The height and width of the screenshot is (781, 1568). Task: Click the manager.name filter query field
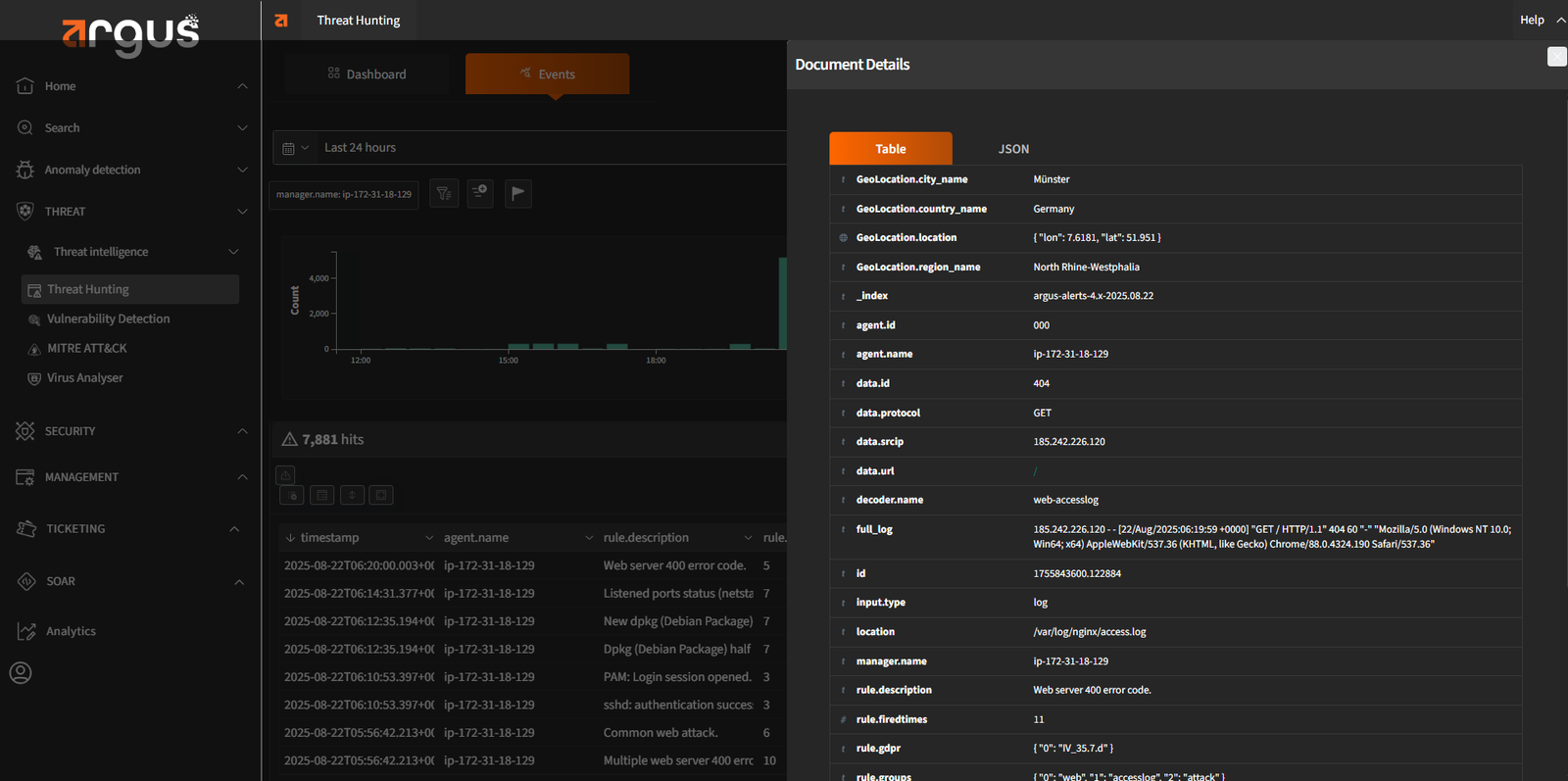coord(344,194)
